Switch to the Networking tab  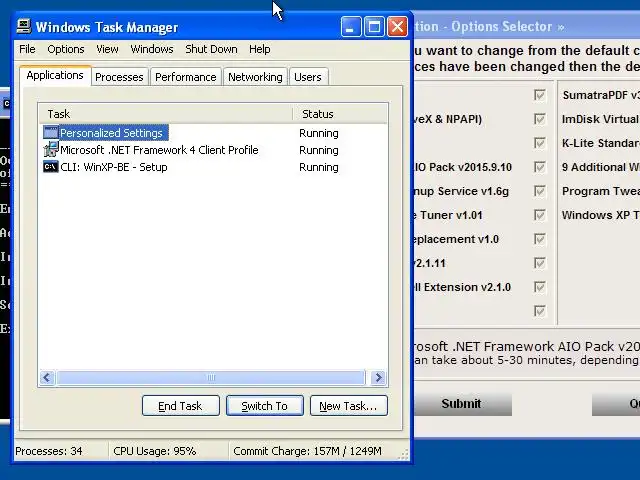255,77
